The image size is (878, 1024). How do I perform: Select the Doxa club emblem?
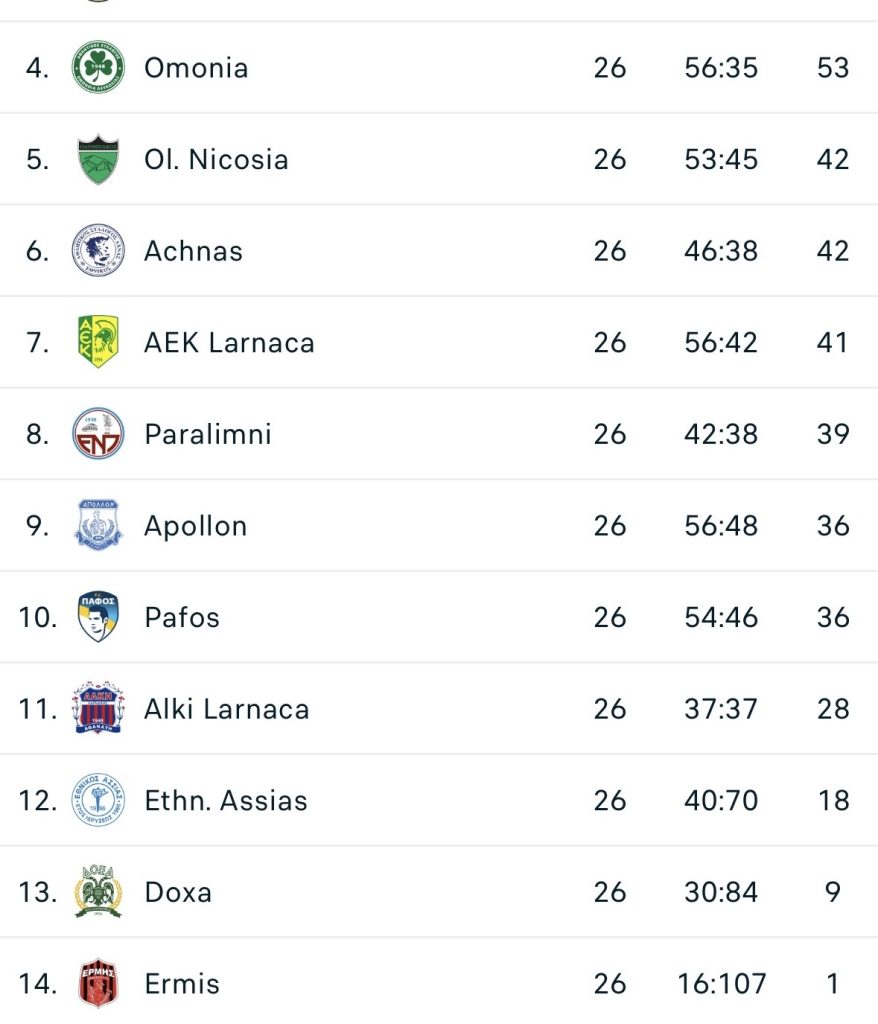(x=98, y=892)
